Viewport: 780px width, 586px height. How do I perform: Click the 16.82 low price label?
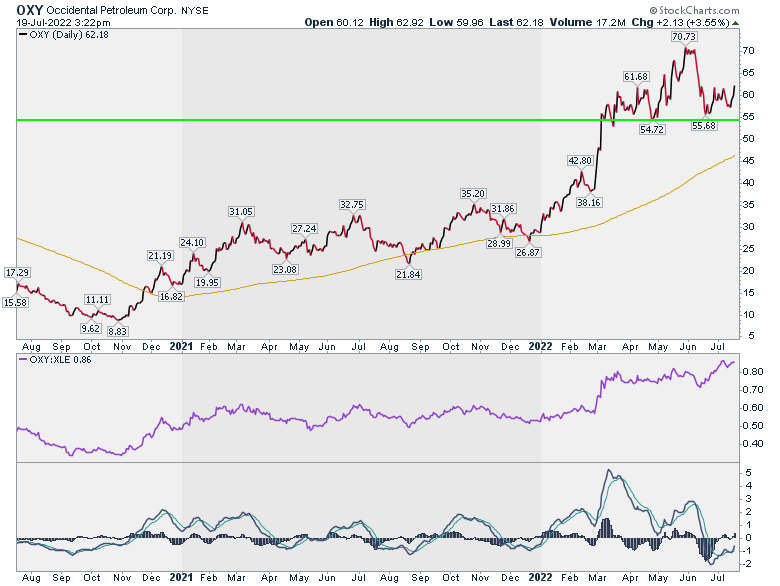[x=171, y=296]
